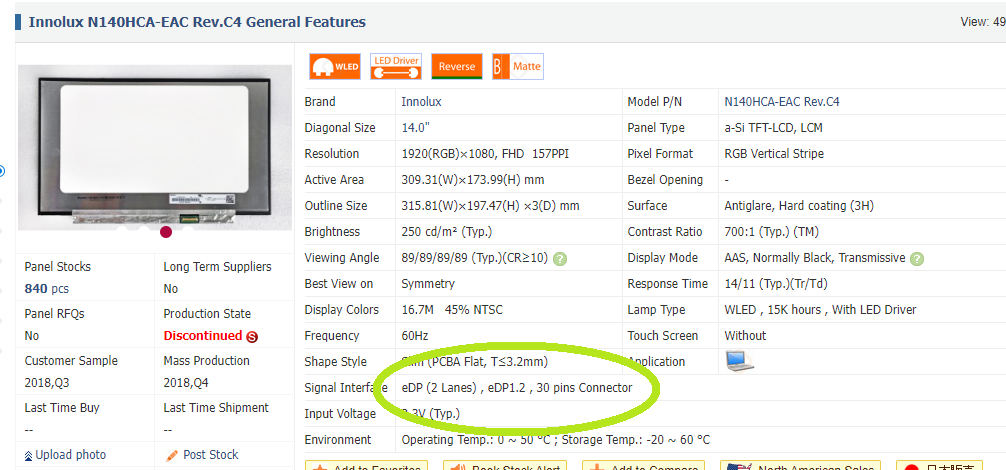1006x470 pixels.
Task: Click the Reverse feature badge
Action: click(457, 67)
